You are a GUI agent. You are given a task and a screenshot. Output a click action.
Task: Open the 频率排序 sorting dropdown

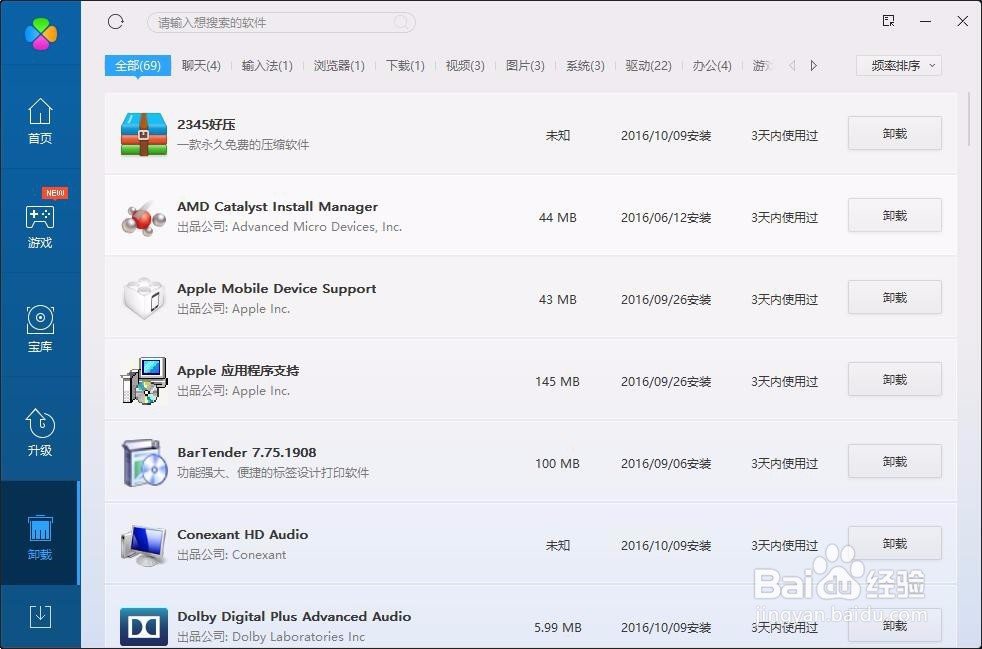pos(897,65)
